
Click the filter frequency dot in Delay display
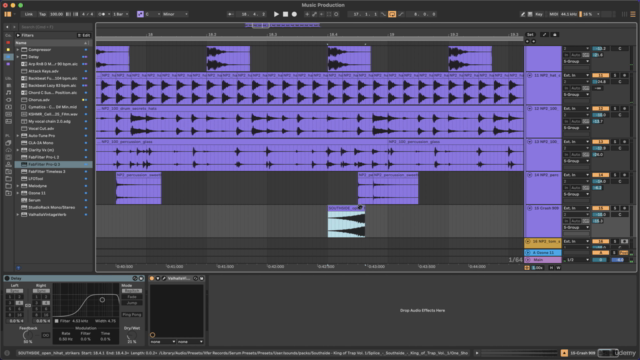click(x=102, y=300)
